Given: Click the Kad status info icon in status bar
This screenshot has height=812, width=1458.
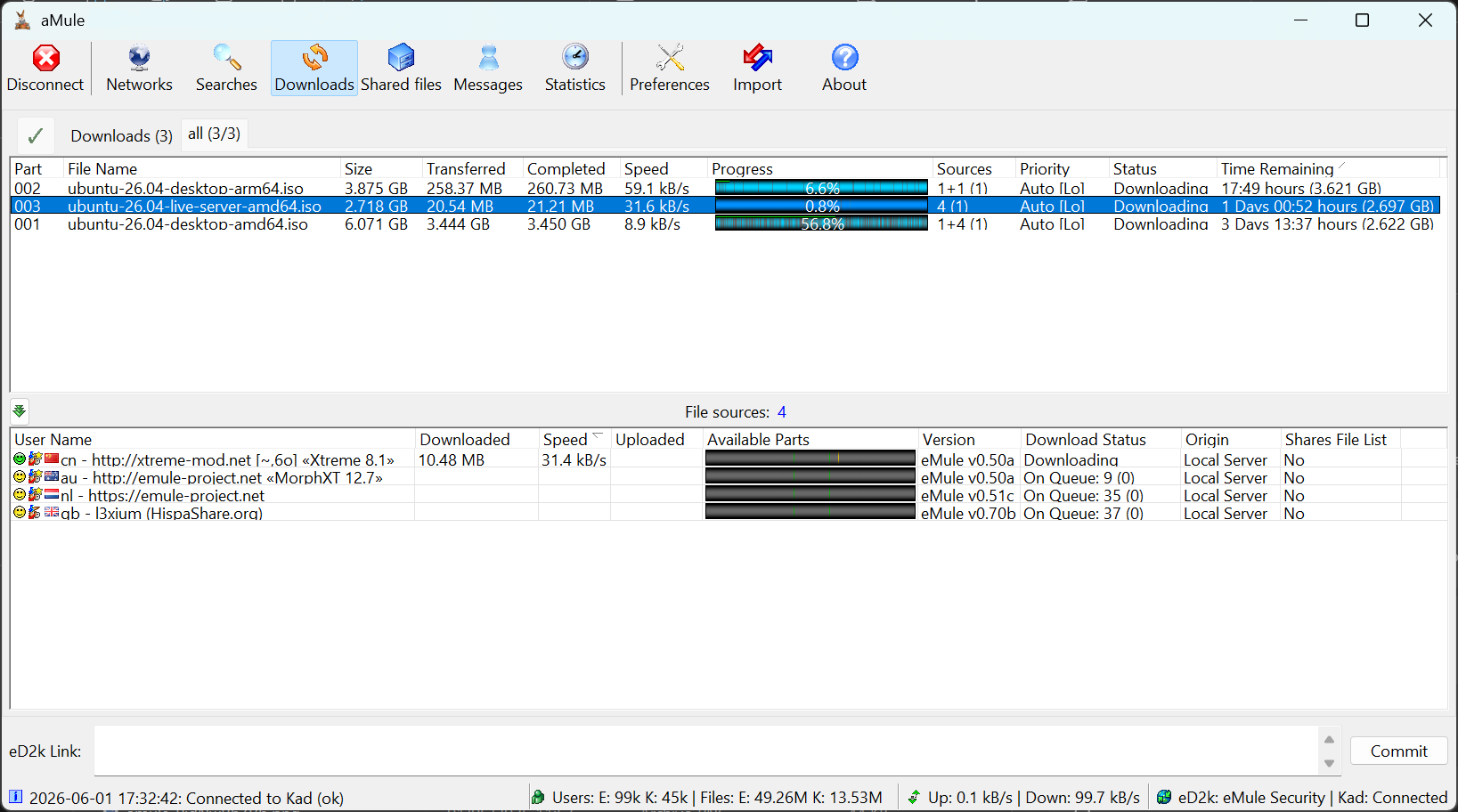Looking at the screenshot, I should coord(16,797).
